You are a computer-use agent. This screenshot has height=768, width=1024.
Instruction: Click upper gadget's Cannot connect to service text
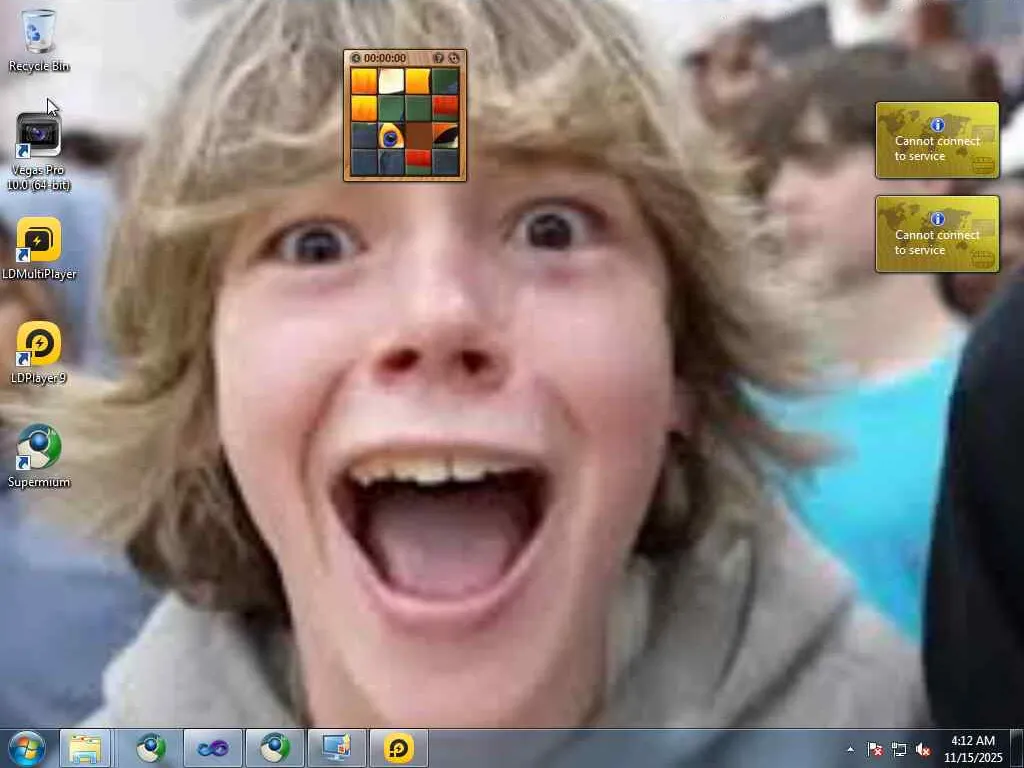click(x=937, y=148)
